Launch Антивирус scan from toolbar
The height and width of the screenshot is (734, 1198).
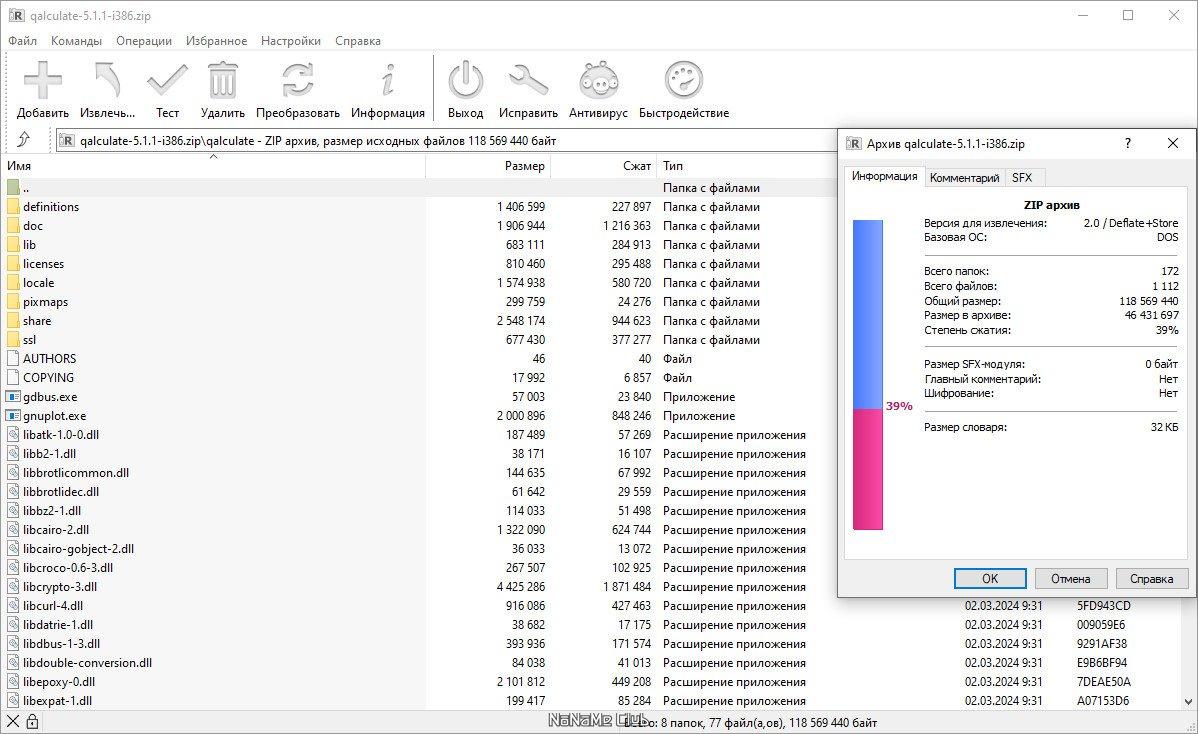[598, 82]
